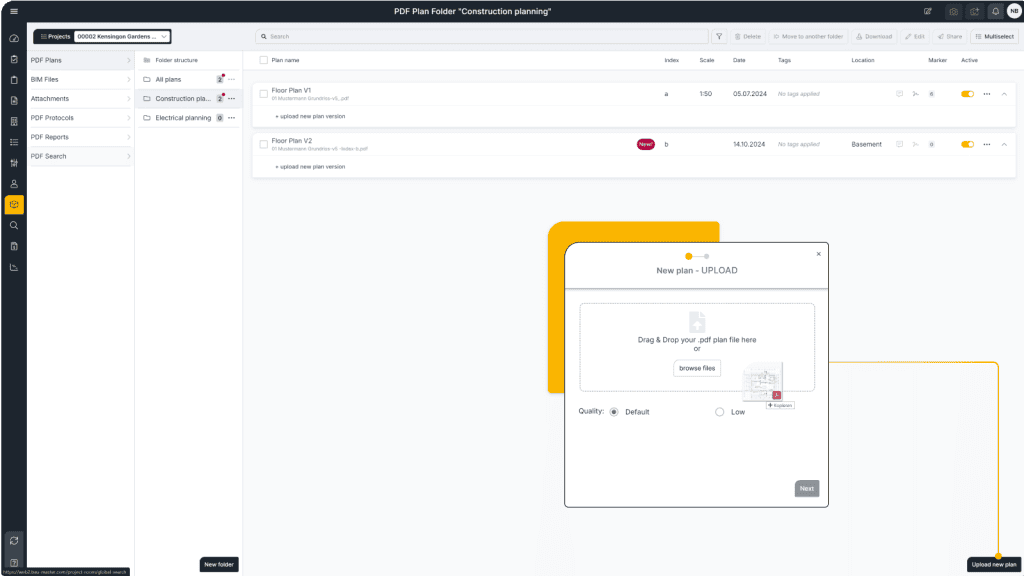Collapse the Floor Plan V1 row chevron
Viewport: 1024px width, 576px height.
(1005, 93)
